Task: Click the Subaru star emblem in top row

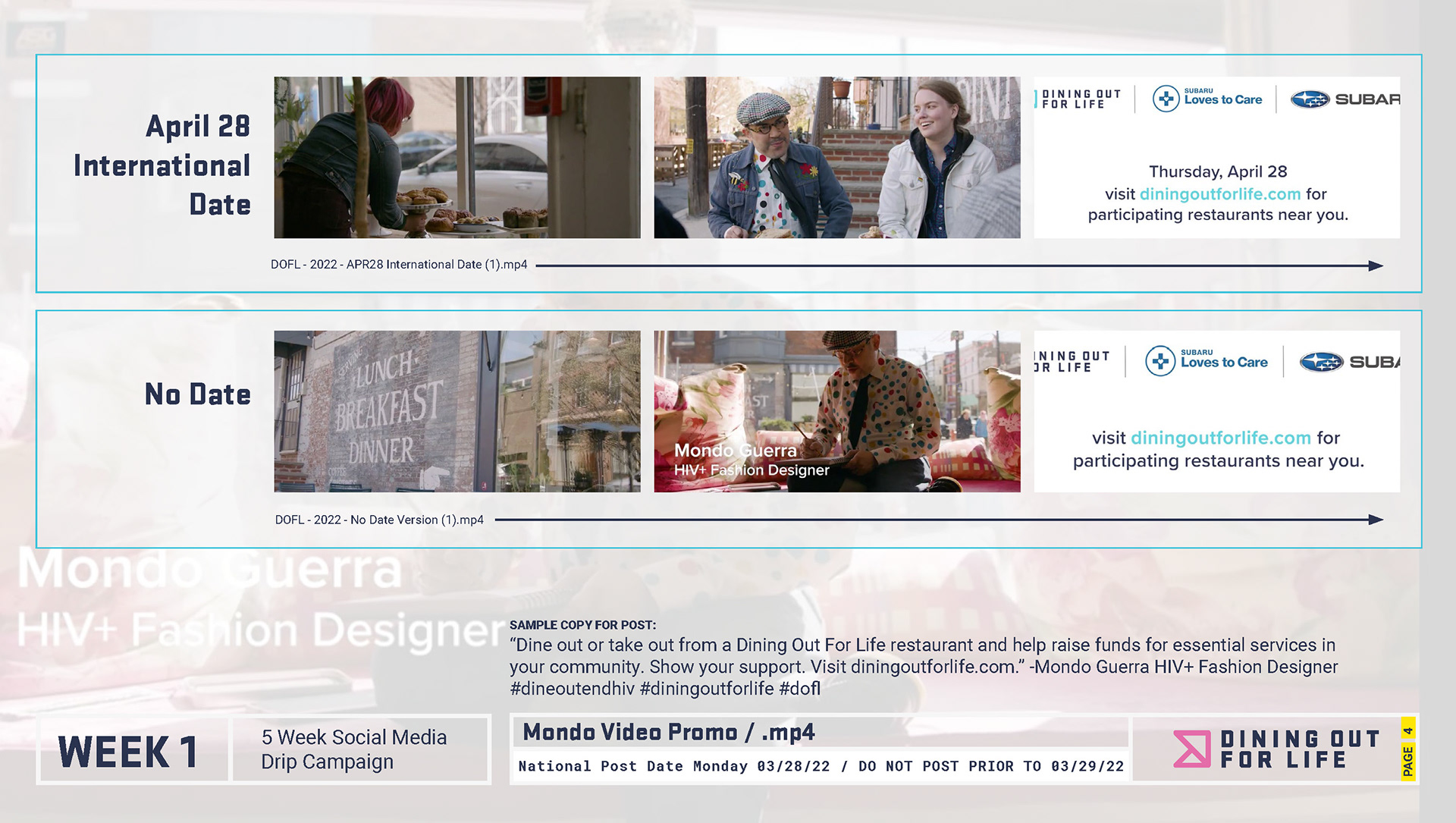Action: tap(1310, 99)
